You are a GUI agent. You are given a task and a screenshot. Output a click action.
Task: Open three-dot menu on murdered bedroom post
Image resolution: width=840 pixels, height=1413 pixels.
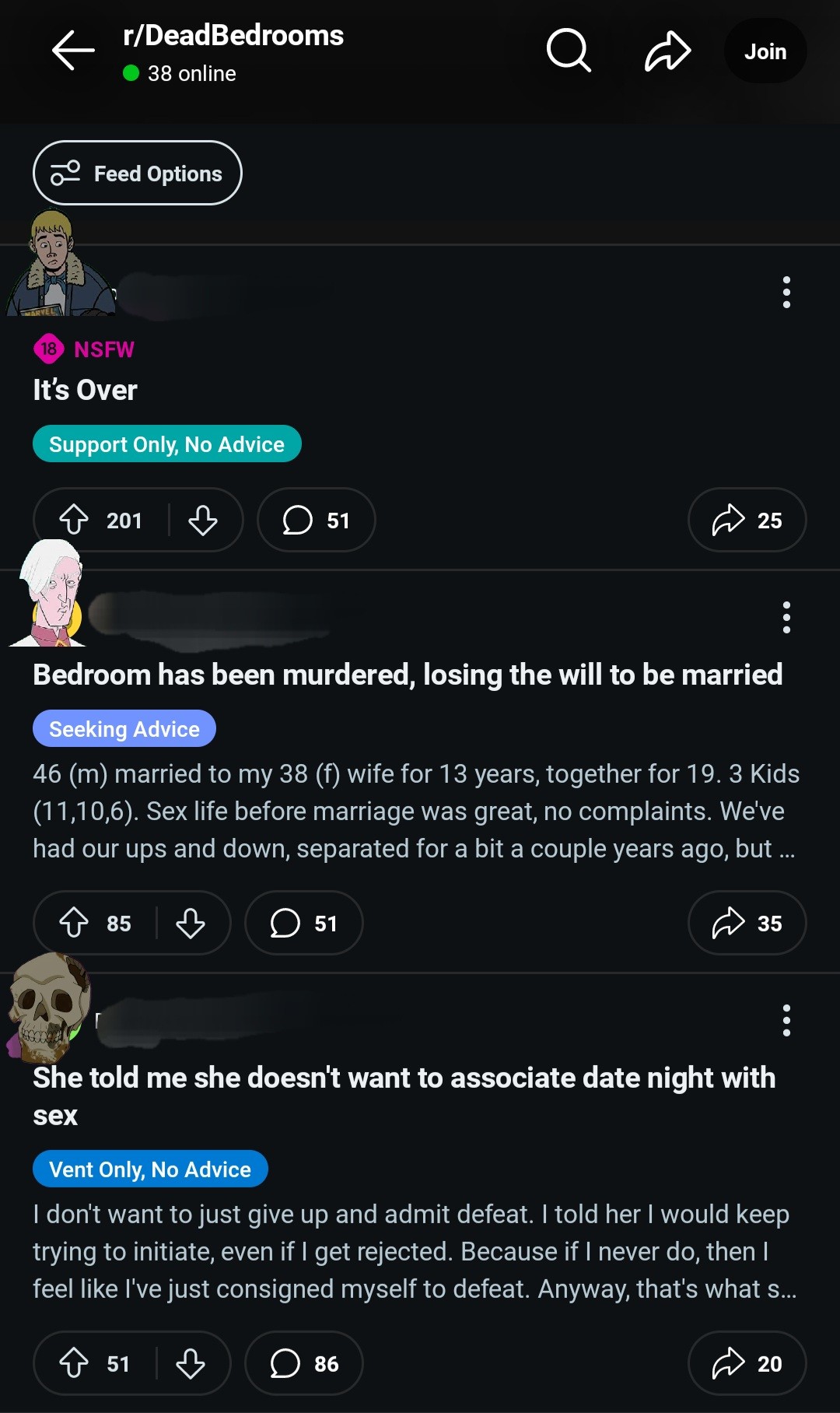click(786, 617)
